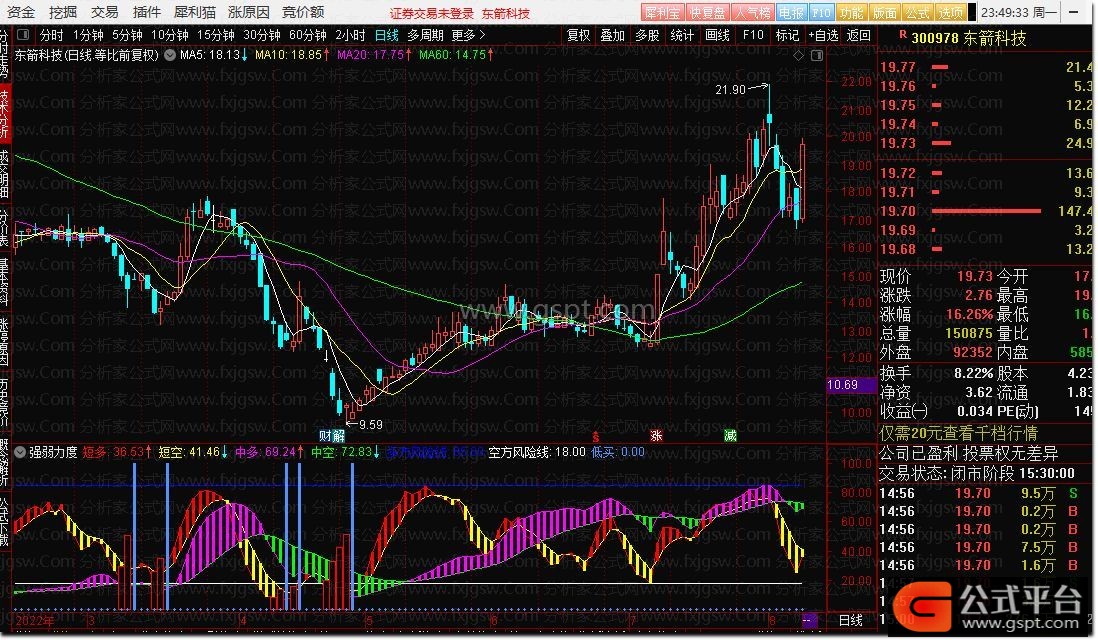Viewport: 1098px width, 640px height.
Task: Click the 多股 multi-stock button
Action: [648, 35]
